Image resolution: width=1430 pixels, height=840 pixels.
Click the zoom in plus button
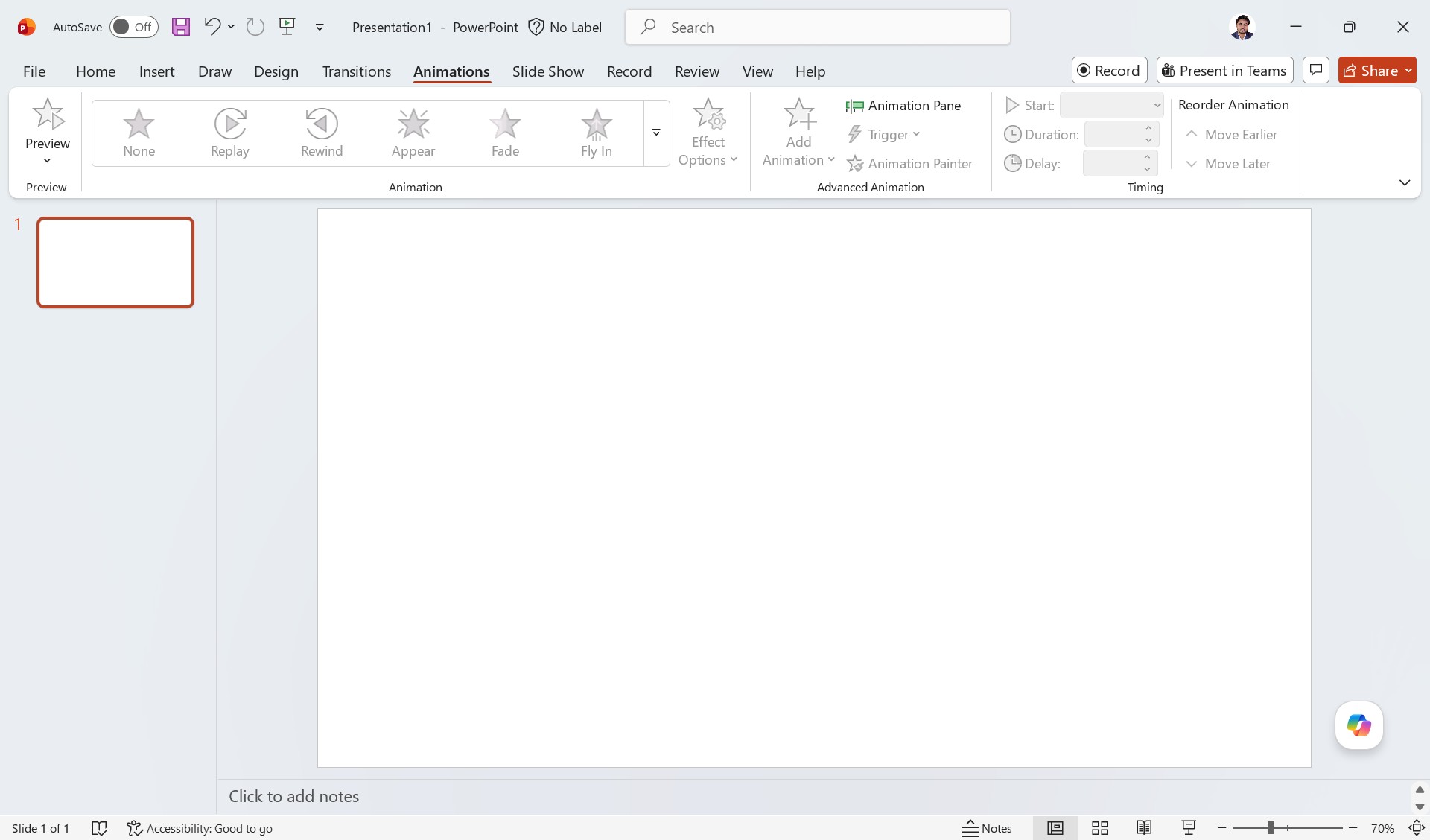coord(1353,828)
